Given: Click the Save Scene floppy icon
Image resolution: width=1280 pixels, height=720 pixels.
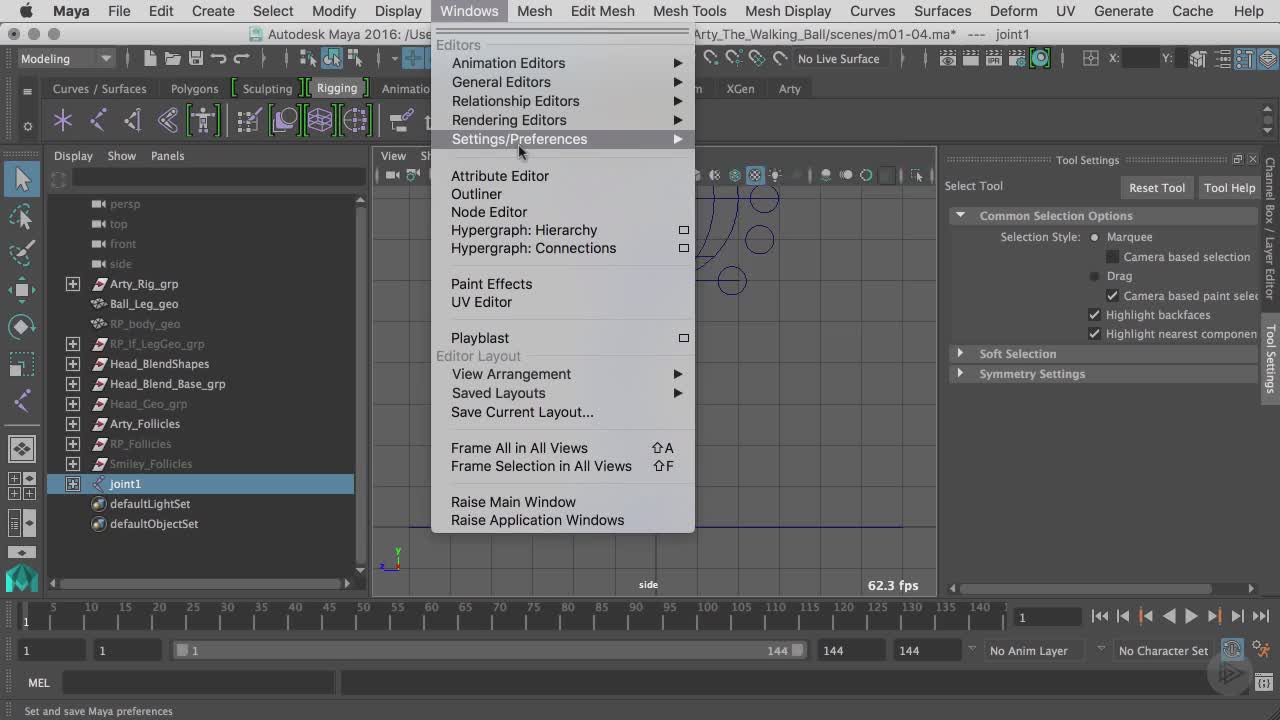Looking at the screenshot, I should (x=196, y=58).
